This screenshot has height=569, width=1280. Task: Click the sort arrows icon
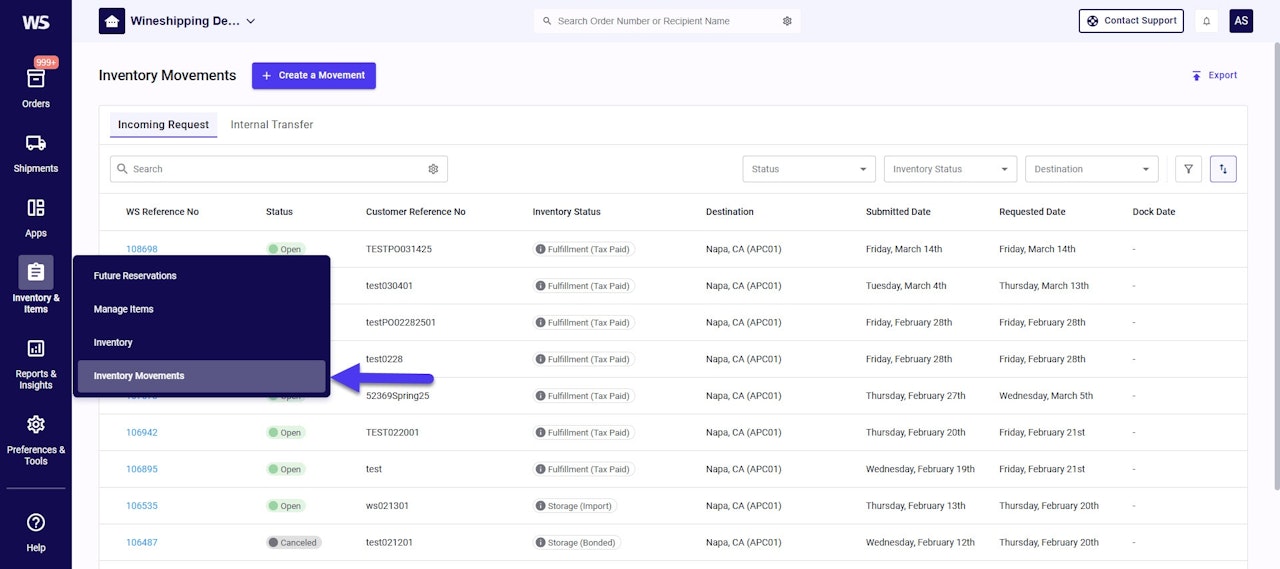coord(1223,169)
